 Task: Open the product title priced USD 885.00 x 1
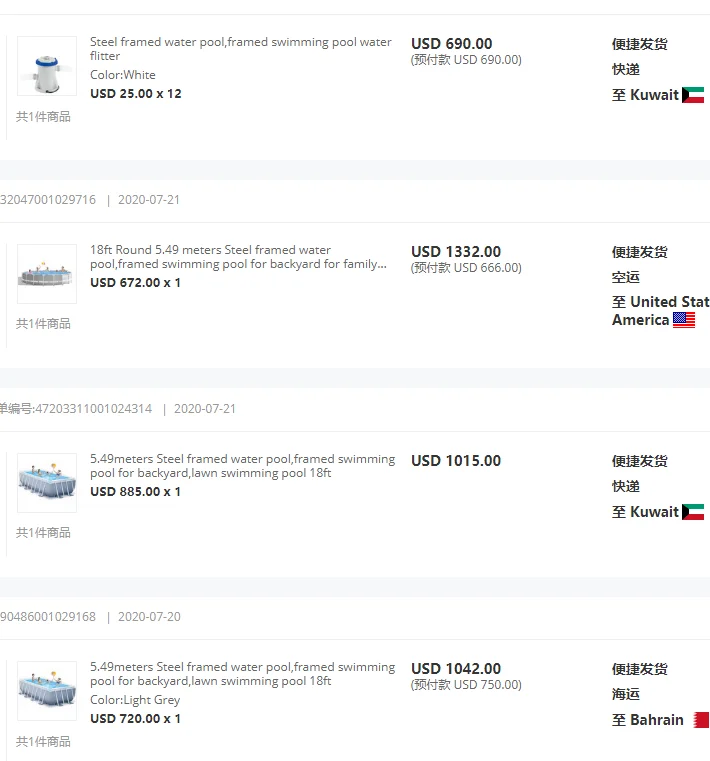(x=242, y=466)
